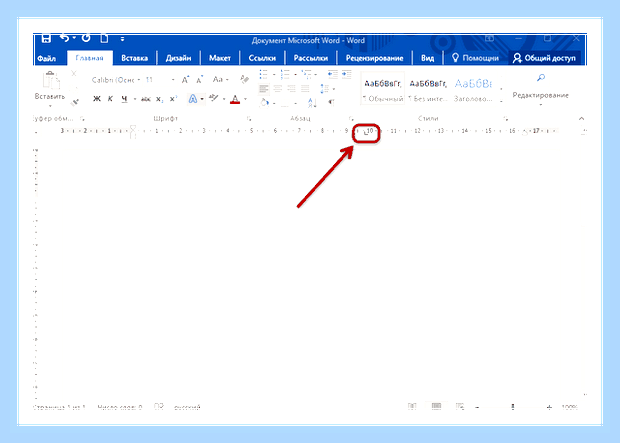Switch to the Вставка tab
Image resolution: width=620 pixels, height=443 pixels.
[134, 58]
